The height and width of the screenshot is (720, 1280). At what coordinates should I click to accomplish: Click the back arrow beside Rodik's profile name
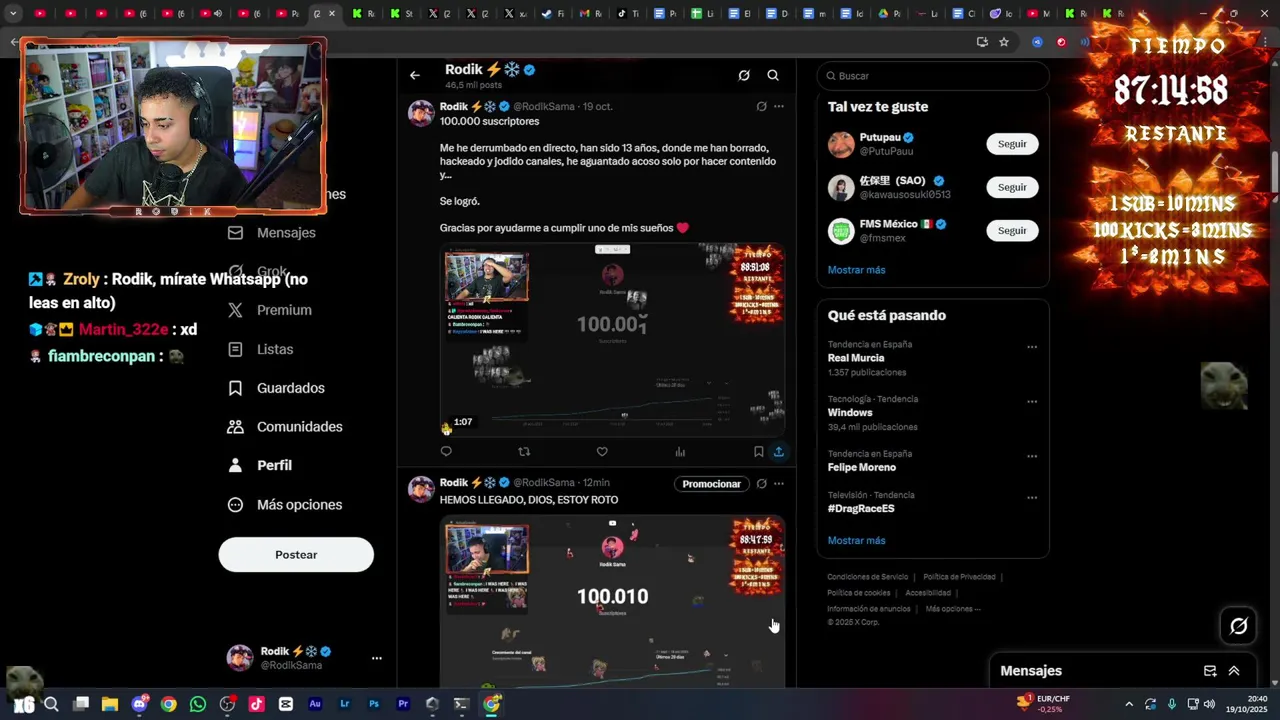coord(414,75)
